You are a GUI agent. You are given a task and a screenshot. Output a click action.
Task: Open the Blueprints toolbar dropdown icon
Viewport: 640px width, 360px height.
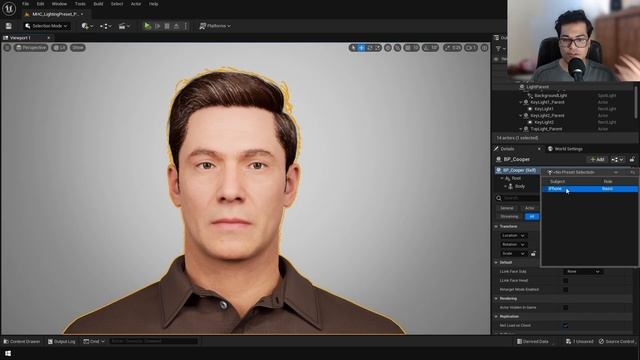[106, 26]
